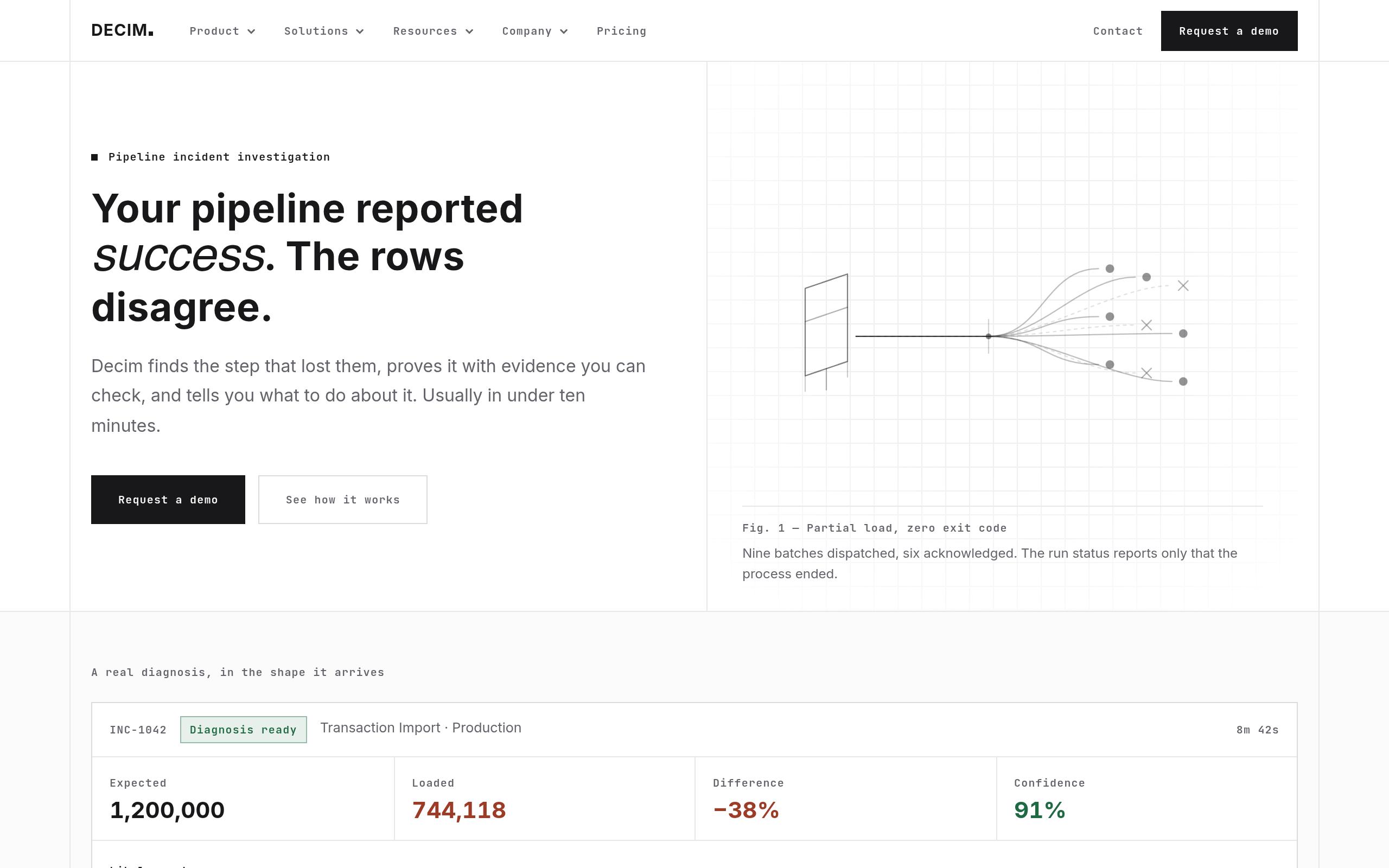Open the Resources dropdown
This screenshot has height=868, width=1389.
pyautogui.click(x=433, y=31)
